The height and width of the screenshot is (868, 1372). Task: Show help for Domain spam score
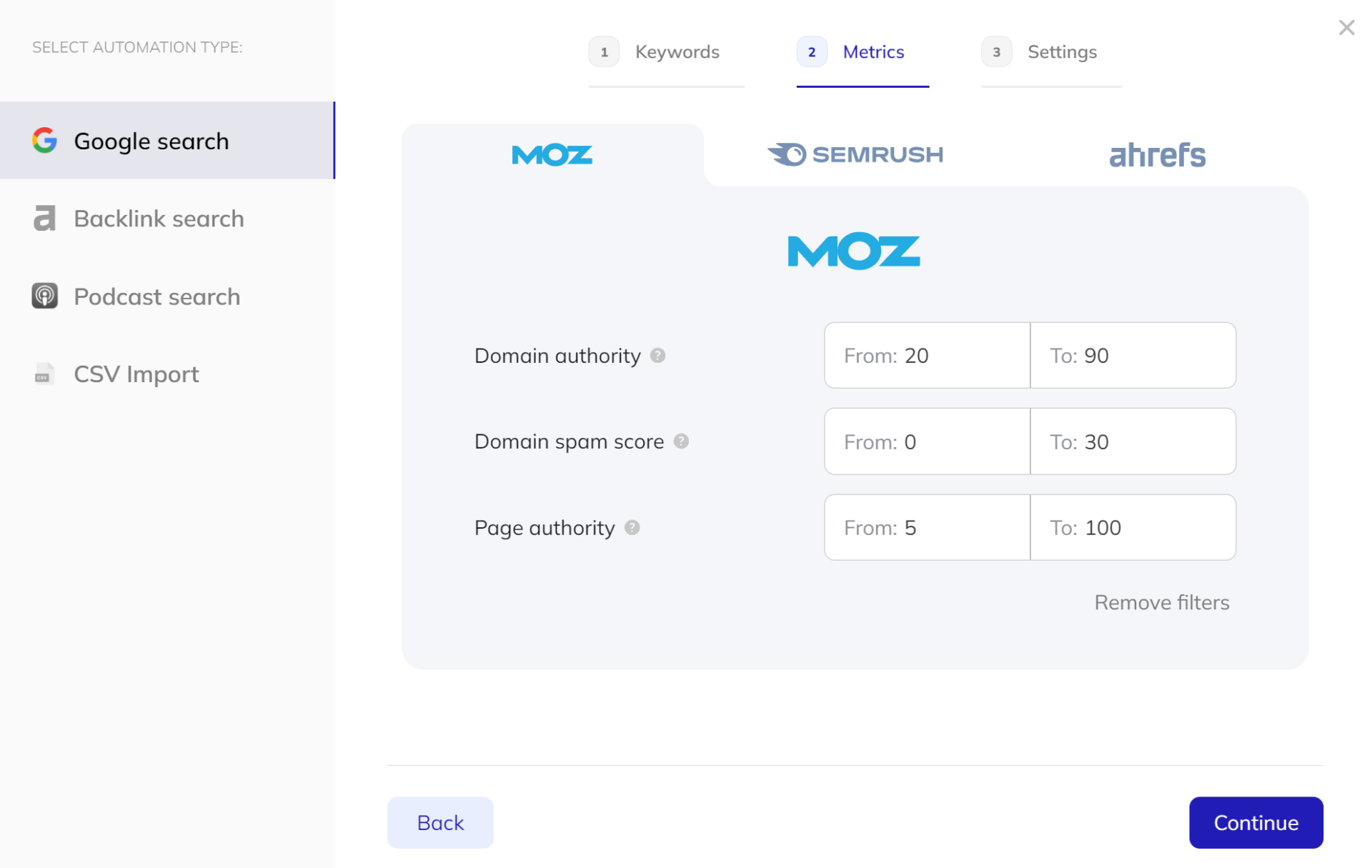tap(681, 442)
